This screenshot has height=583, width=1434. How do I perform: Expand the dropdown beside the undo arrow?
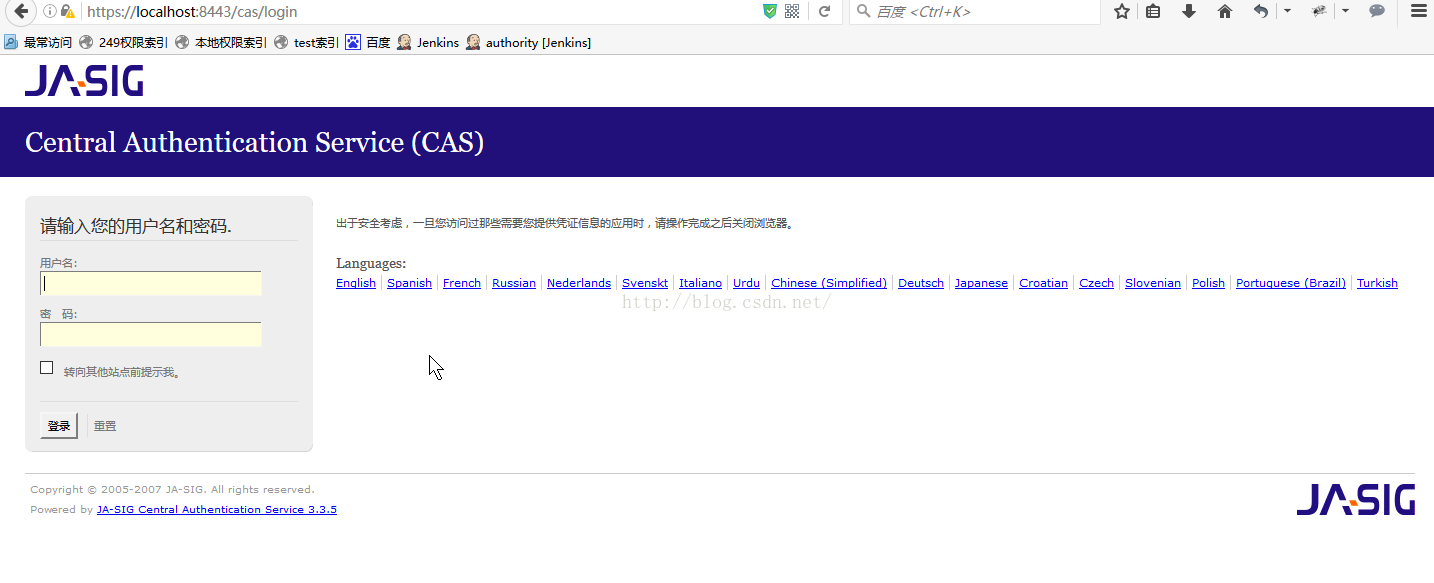pos(1287,11)
